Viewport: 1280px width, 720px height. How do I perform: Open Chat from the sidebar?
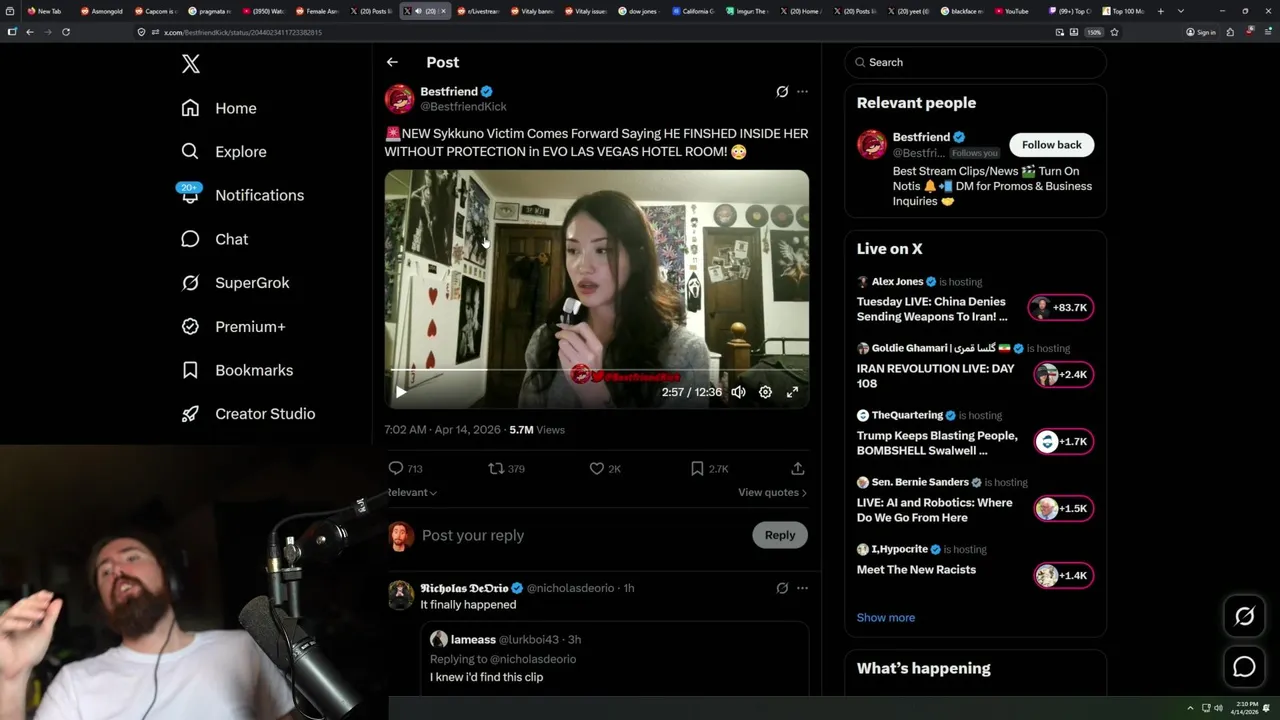pyautogui.click(x=214, y=239)
